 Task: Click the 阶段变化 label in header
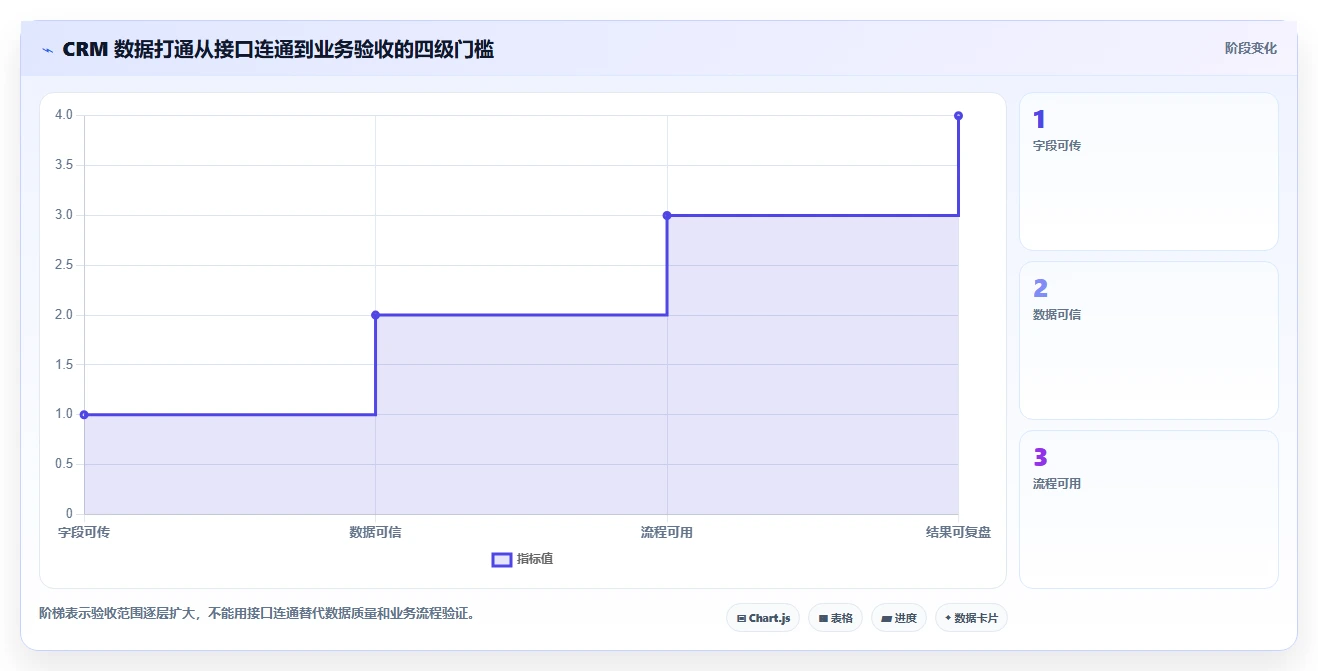(x=1250, y=48)
